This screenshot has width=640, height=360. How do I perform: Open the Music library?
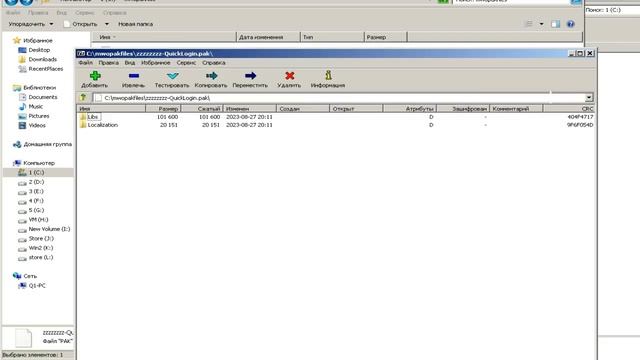(x=36, y=107)
